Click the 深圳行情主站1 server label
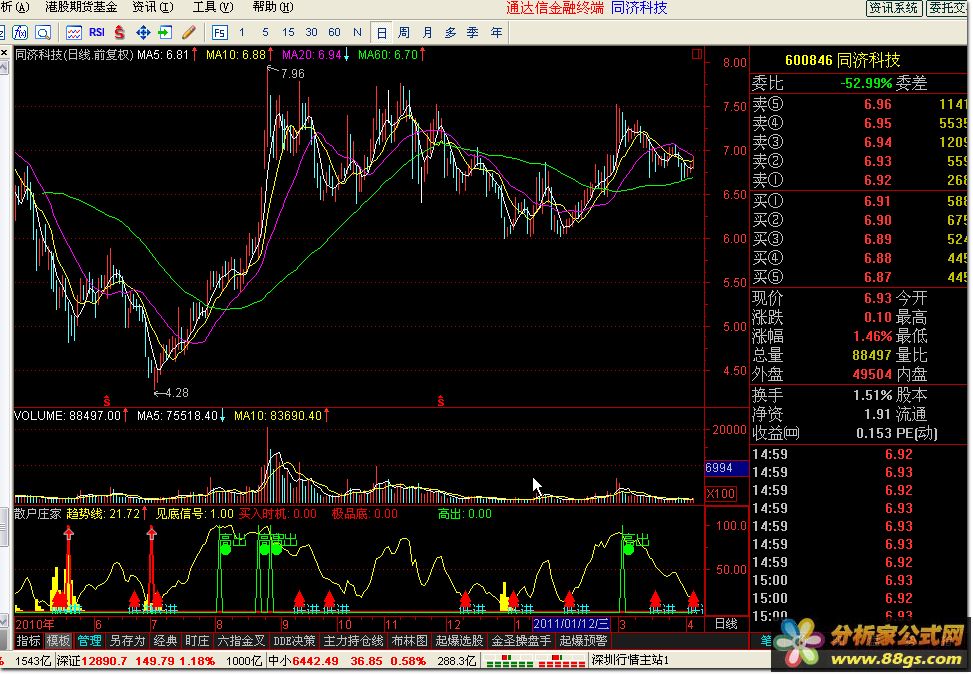The width and height of the screenshot is (973, 674). click(630, 660)
